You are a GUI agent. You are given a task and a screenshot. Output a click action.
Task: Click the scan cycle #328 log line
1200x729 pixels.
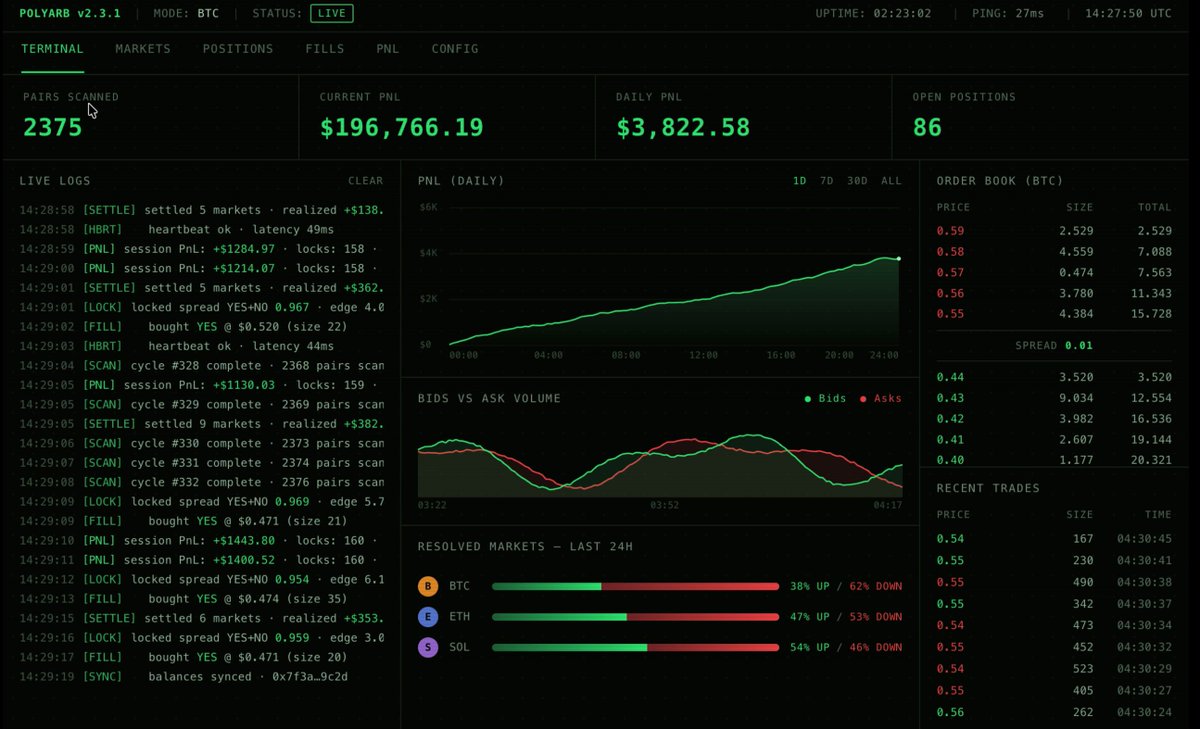pos(201,366)
